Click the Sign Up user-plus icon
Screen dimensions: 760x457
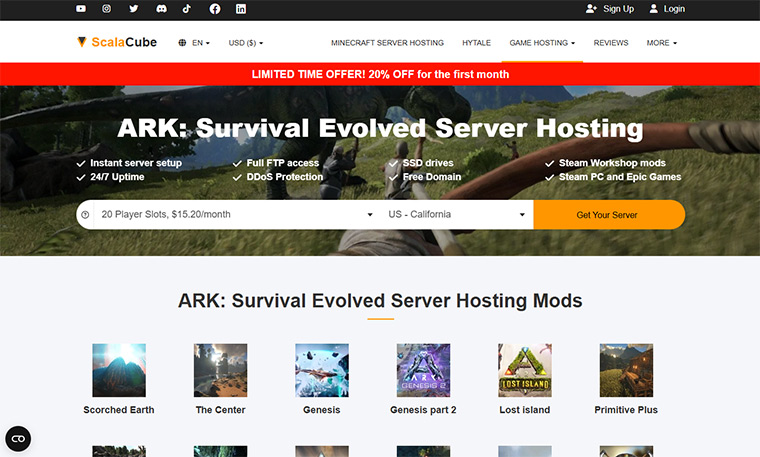coord(591,9)
